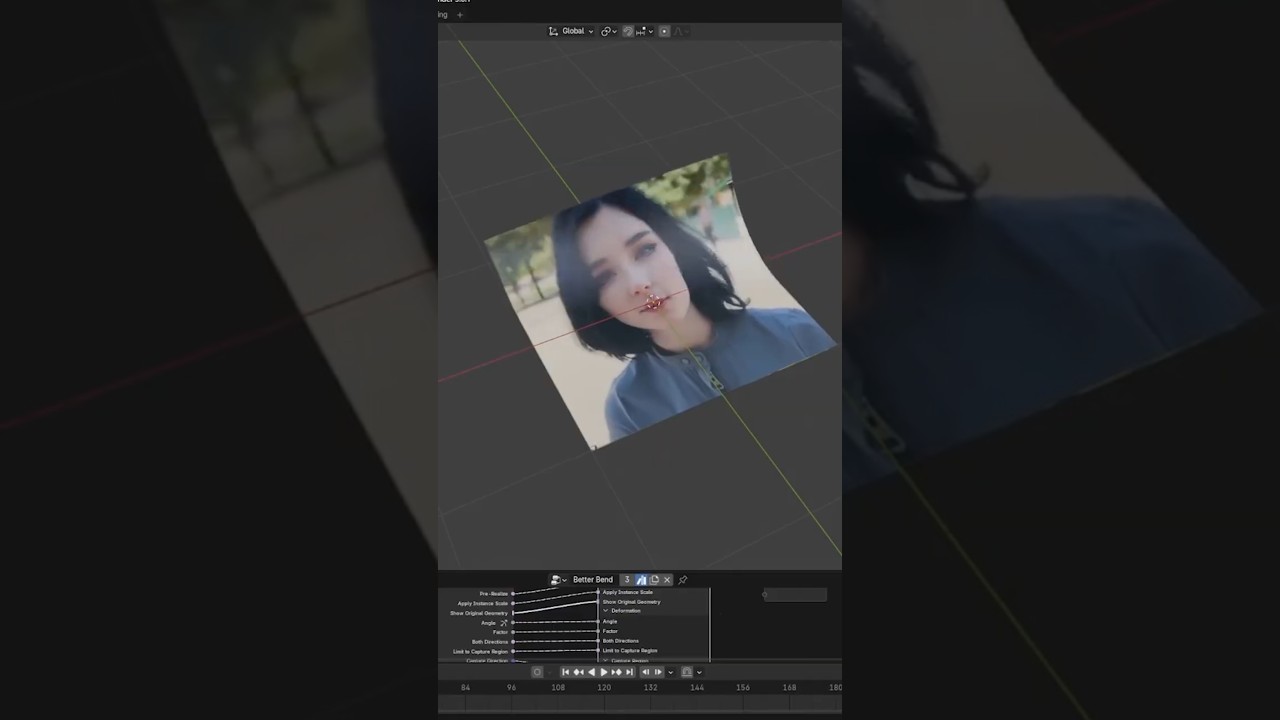Click the 3D cursor in the viewport

point(653,302)
